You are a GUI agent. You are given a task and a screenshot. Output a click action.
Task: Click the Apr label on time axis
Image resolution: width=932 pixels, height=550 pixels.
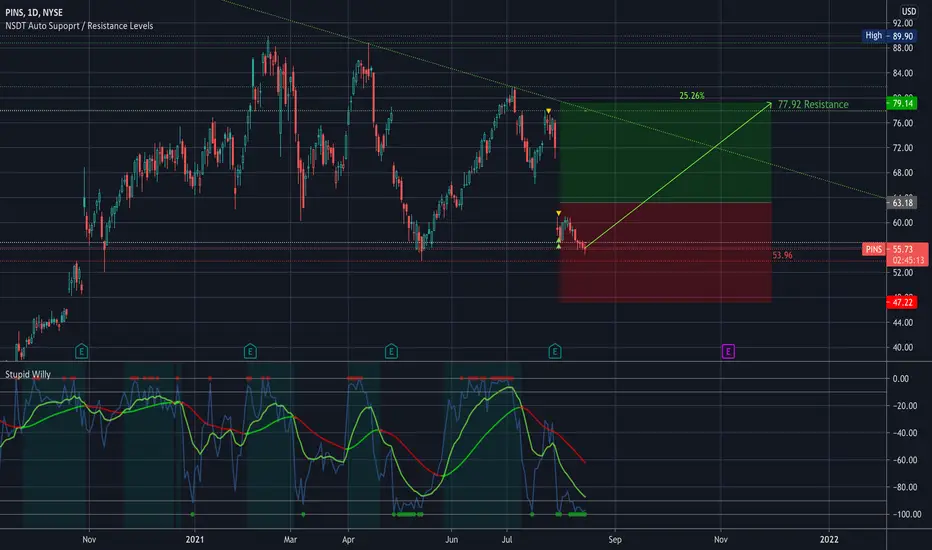pyautogui.click(x=348, y=539)
